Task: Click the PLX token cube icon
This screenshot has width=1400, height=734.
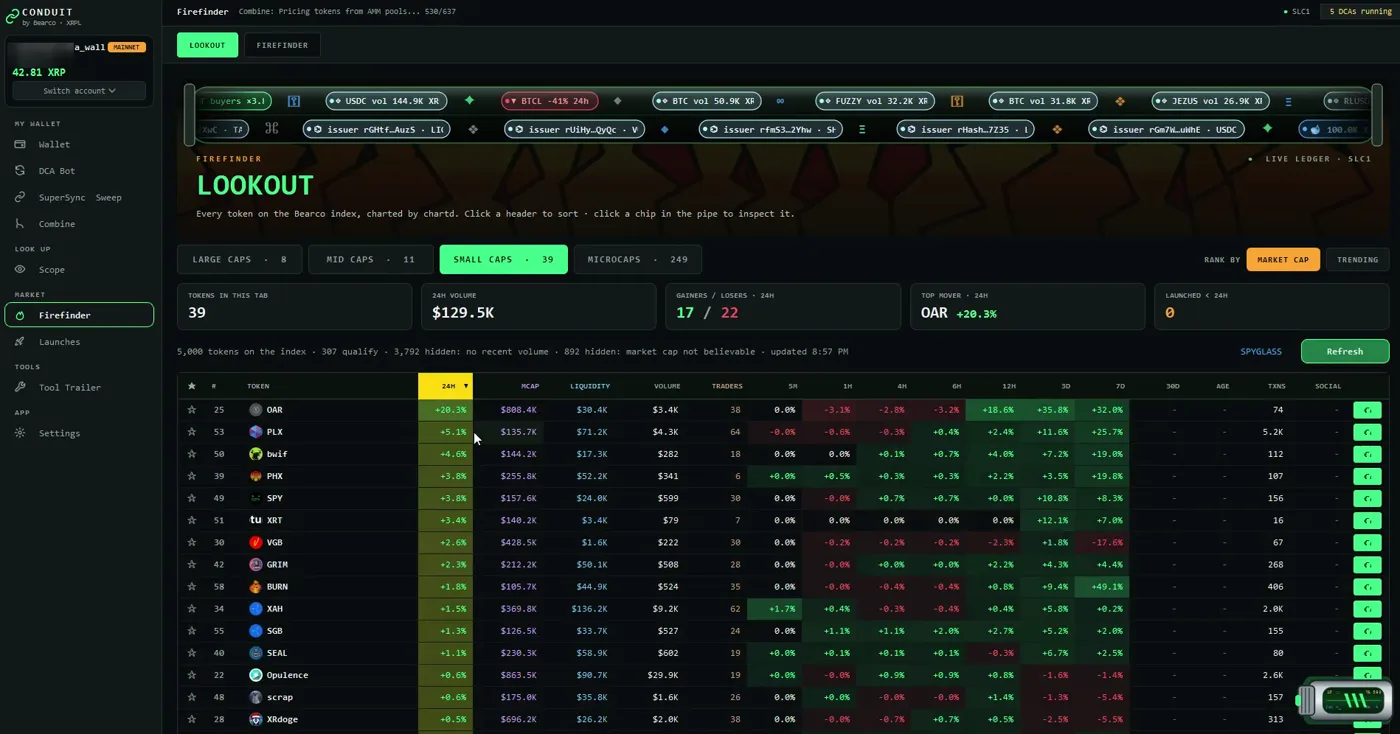Action: (x=256, y=432)
